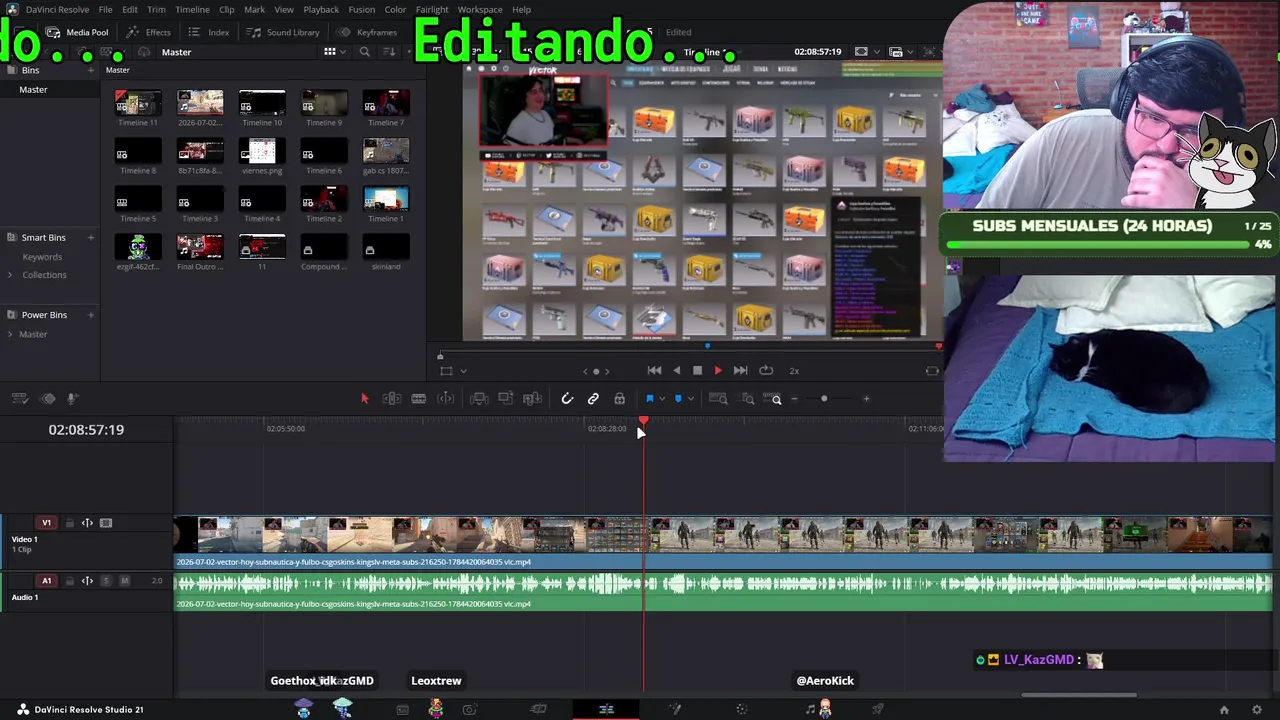
Task: Toggle Auto Track Selector on Audio 1
Action: pos(87,581)
